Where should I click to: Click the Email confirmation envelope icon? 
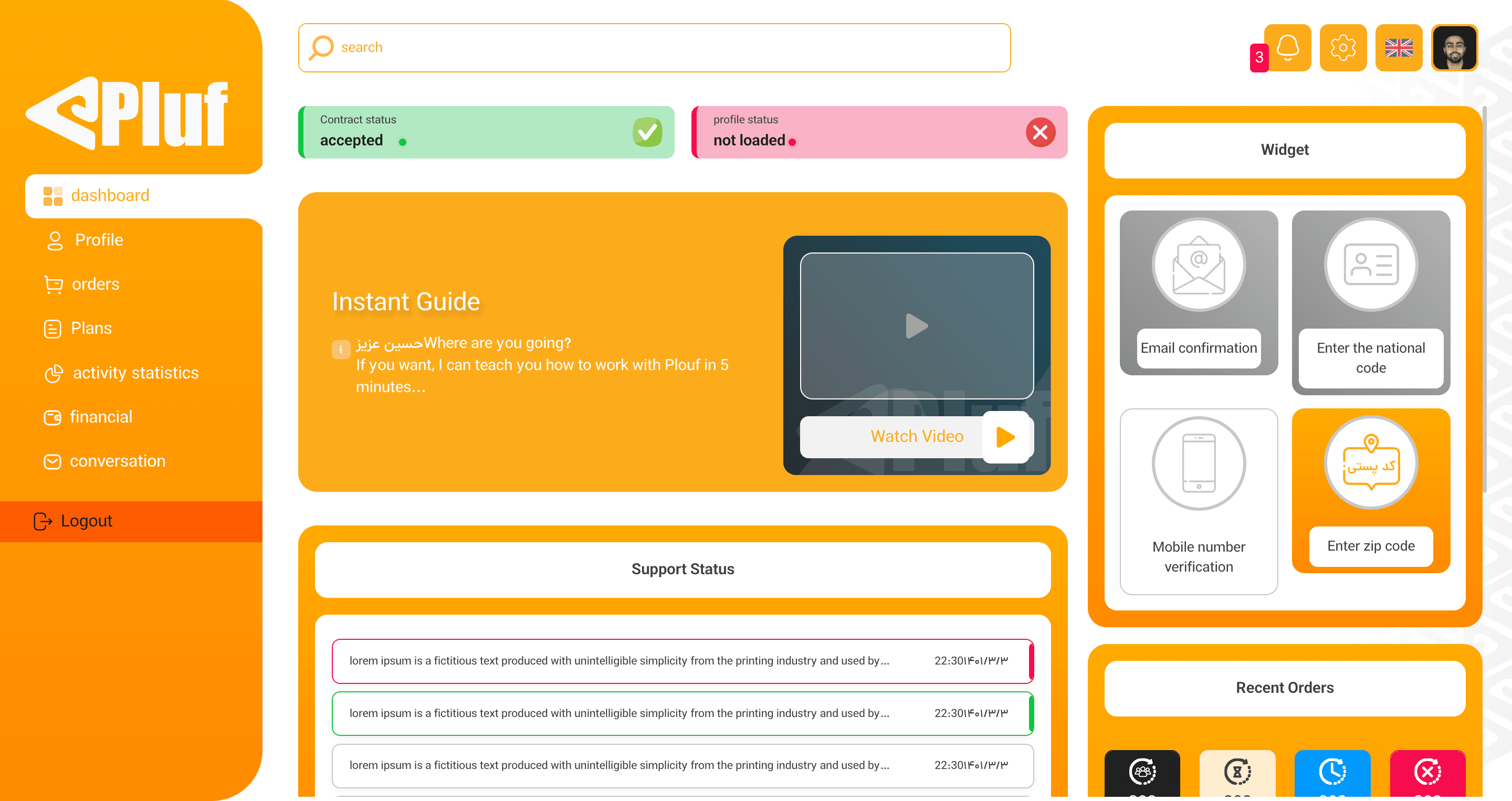1198,265
